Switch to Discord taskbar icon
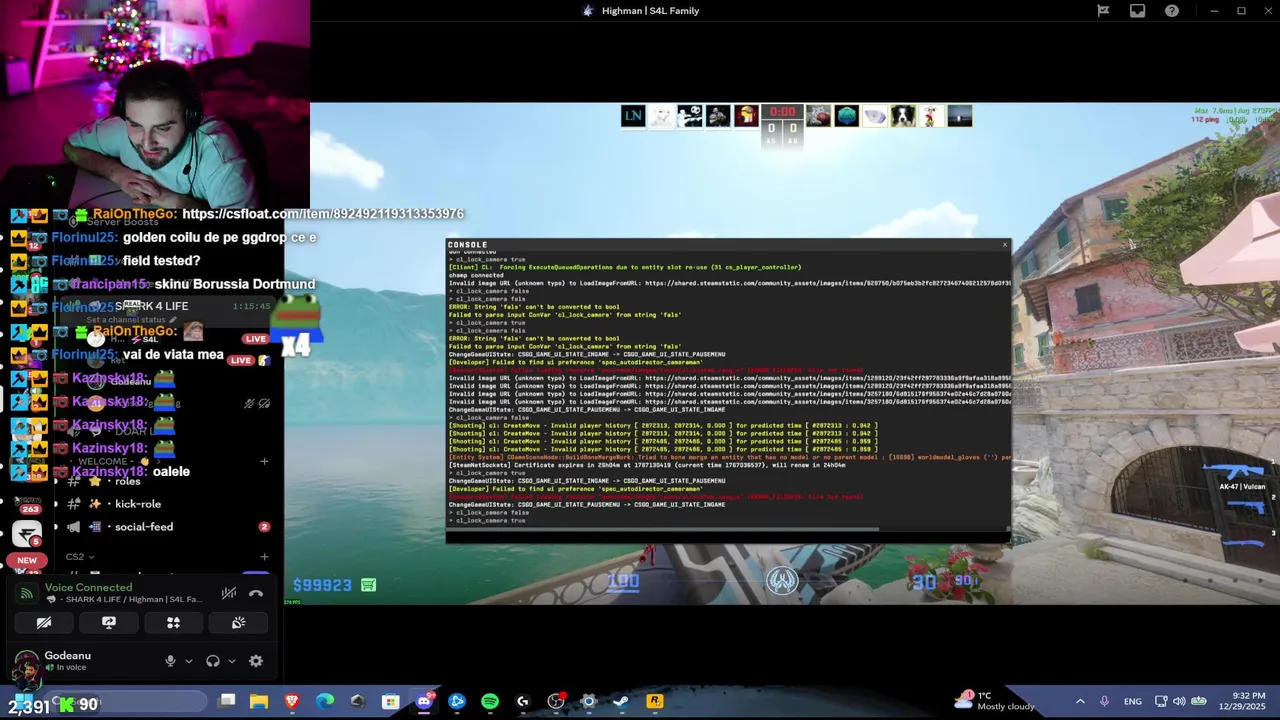 tap(424, 702)
